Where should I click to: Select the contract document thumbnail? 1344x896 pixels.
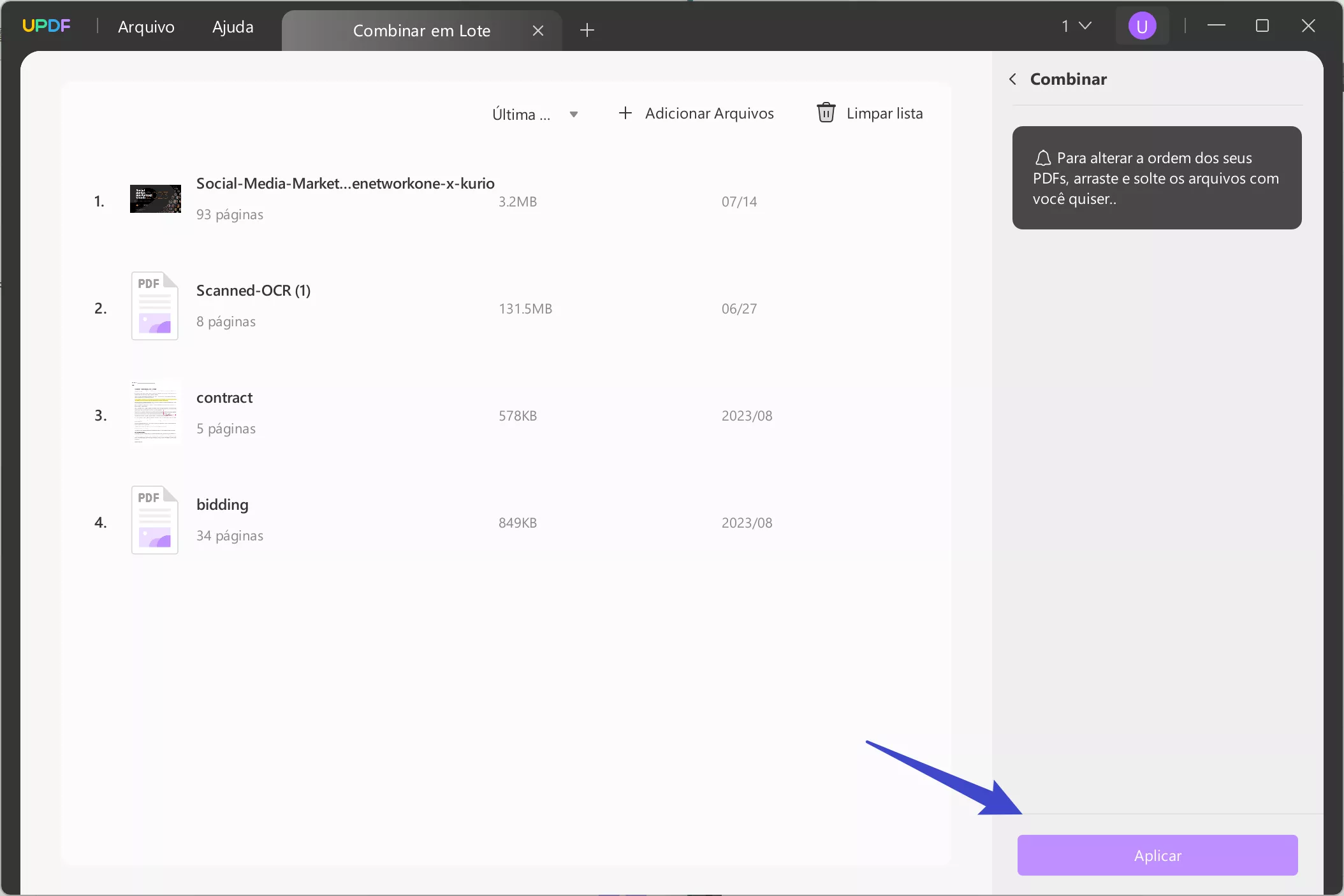point(155,413)
